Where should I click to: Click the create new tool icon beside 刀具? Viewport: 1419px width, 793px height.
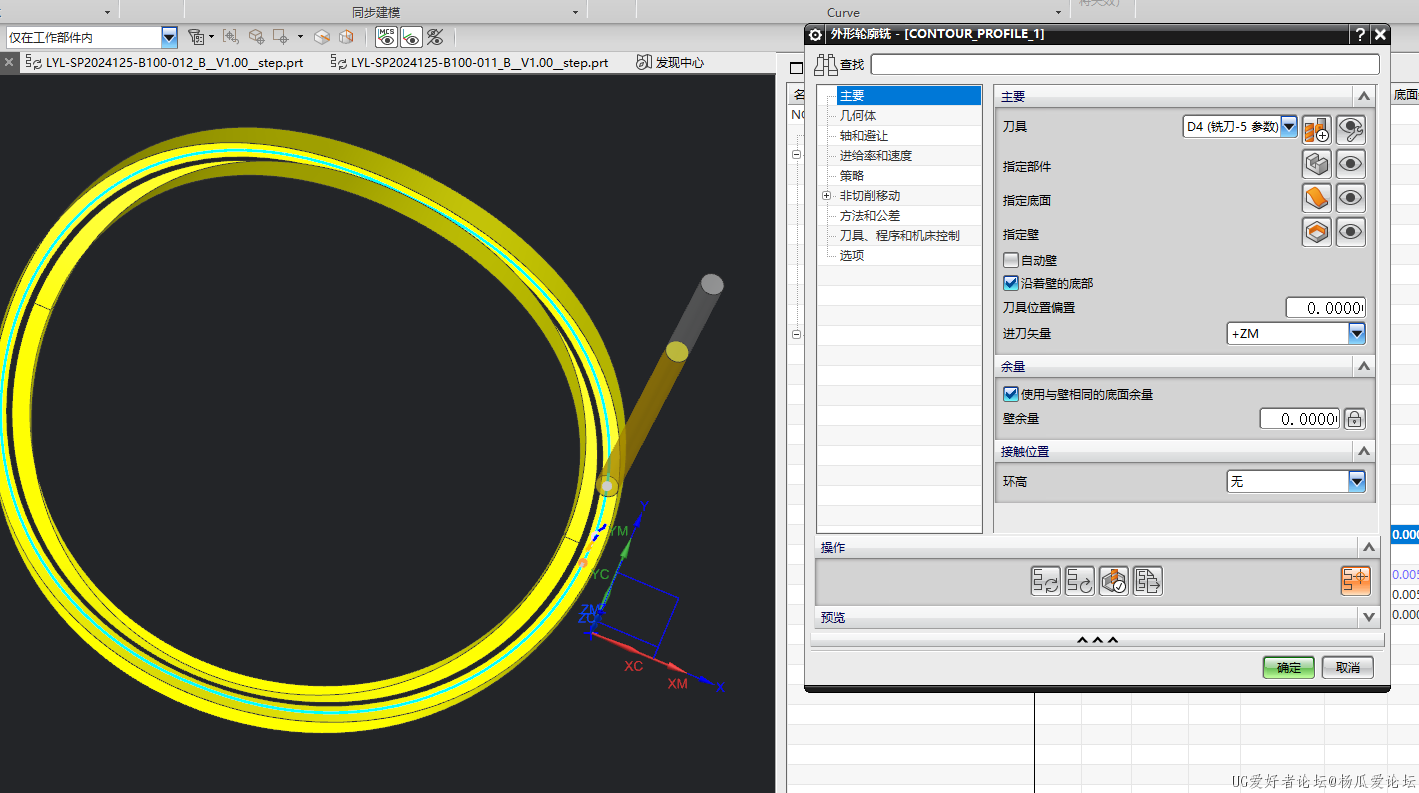1317,129
